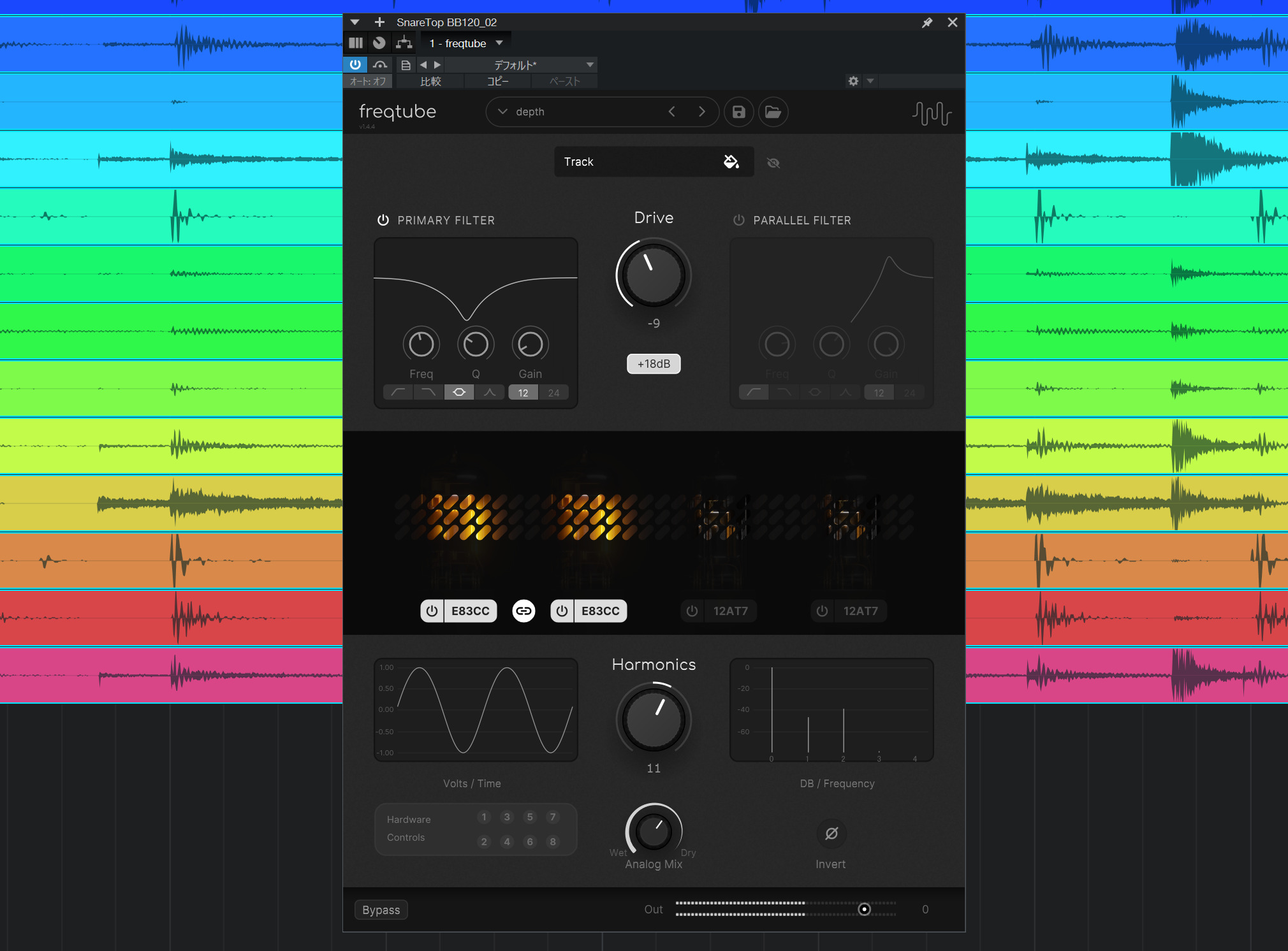The height and width of the screenshot is (951, 1288).
Task: Go to previous host preset arrow
Action: (423, 65)
